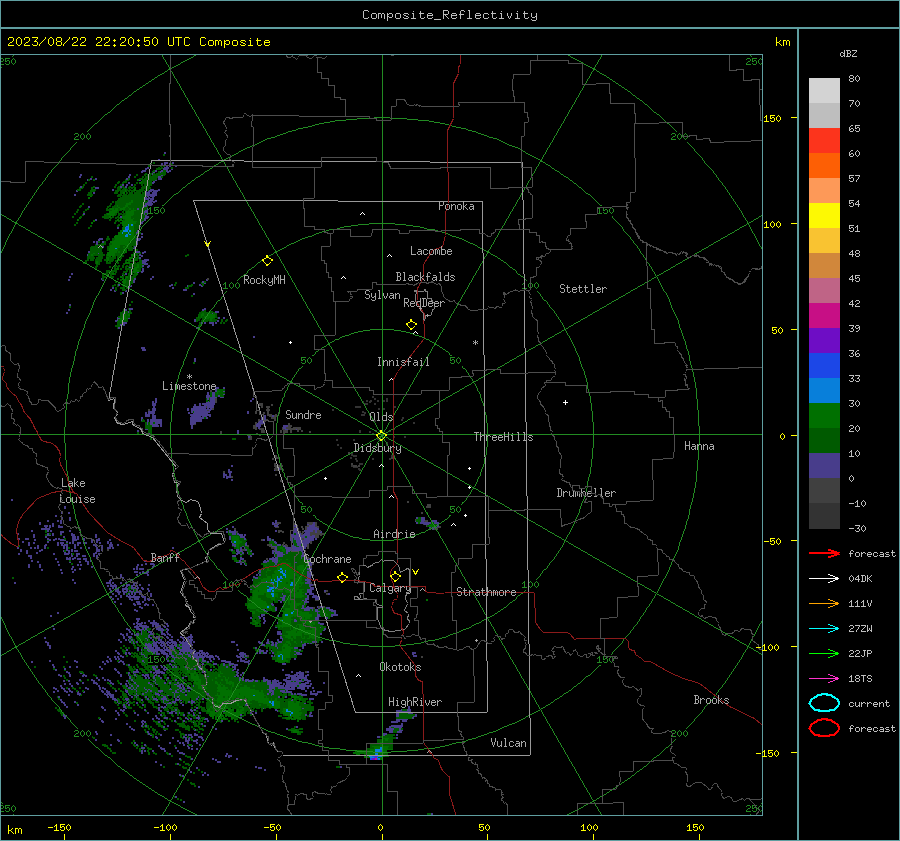Click the magenta 18TS arrow in the legend
The width and height of the screenshot is (900, 841).
[x=824, y=679]
